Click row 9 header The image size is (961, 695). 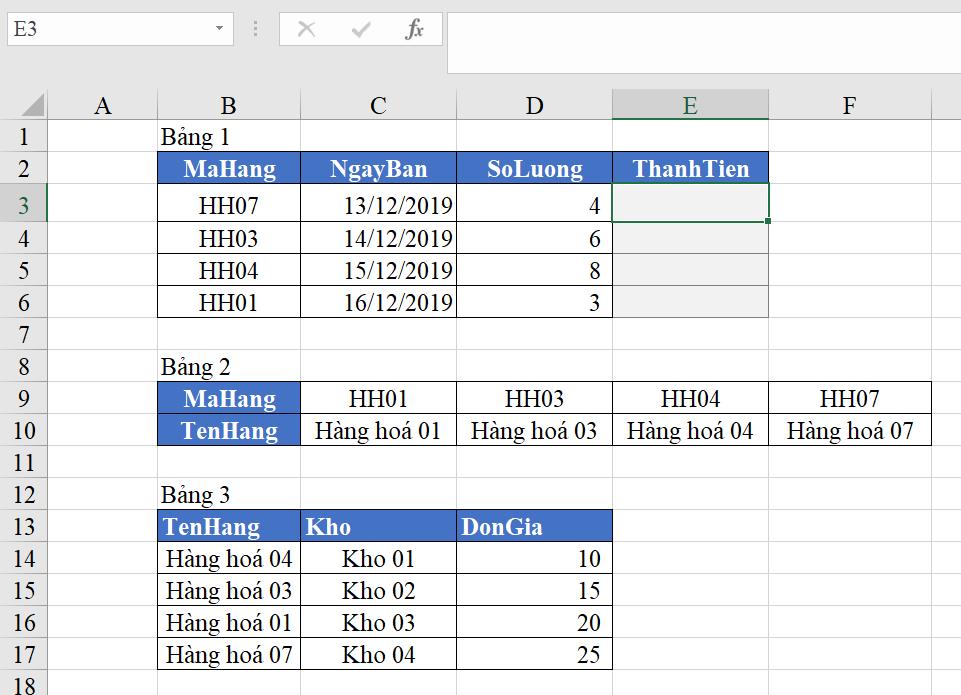24,398
